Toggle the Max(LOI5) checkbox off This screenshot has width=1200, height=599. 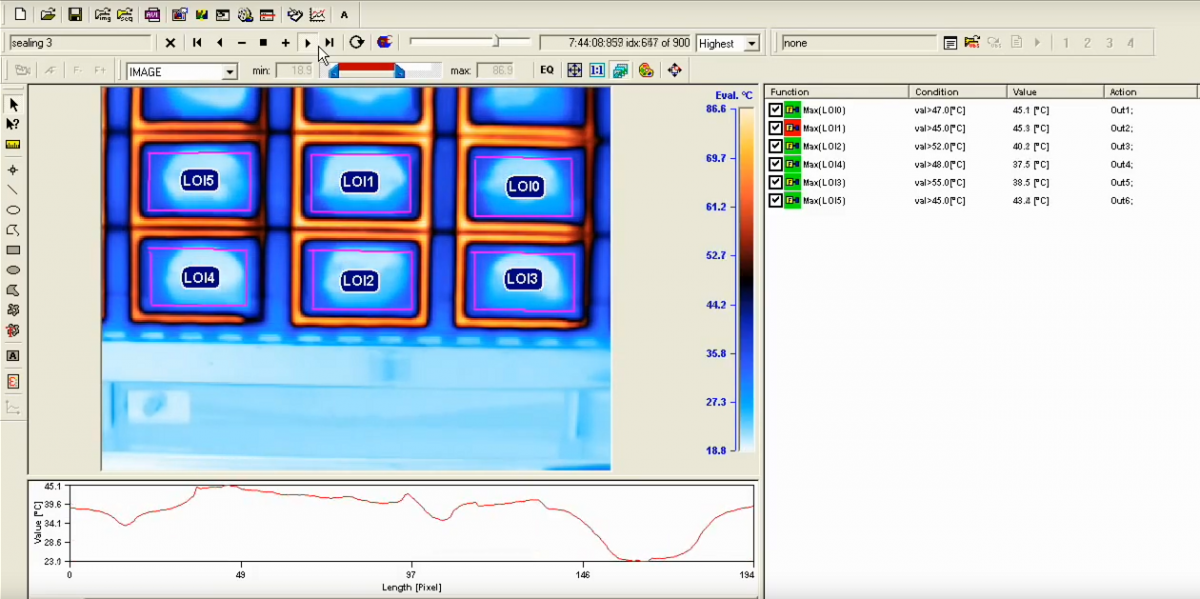tap(776, 200)
